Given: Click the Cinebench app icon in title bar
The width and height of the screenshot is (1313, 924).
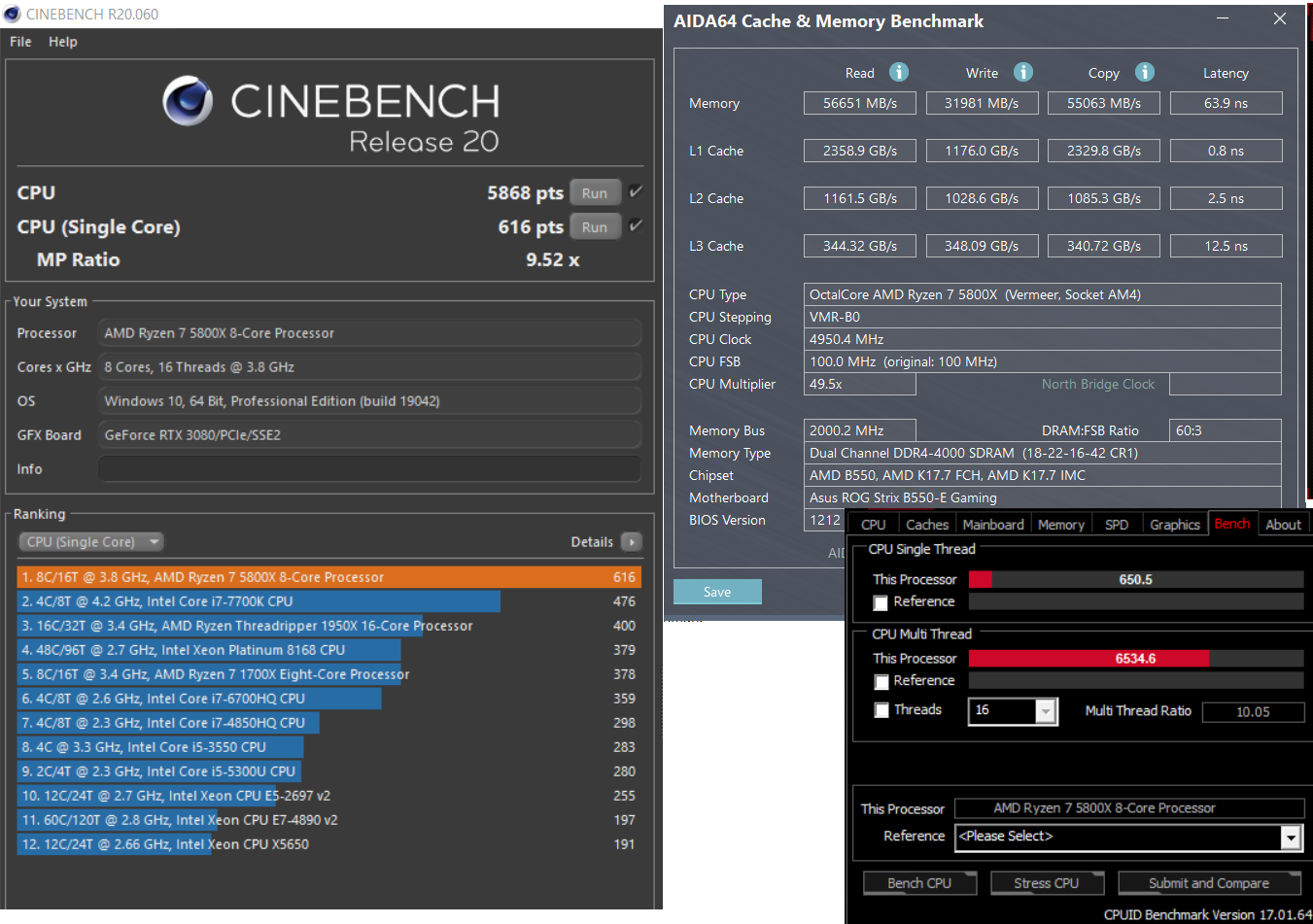Looking at the screenshot, I should click(x=12, y=14).
